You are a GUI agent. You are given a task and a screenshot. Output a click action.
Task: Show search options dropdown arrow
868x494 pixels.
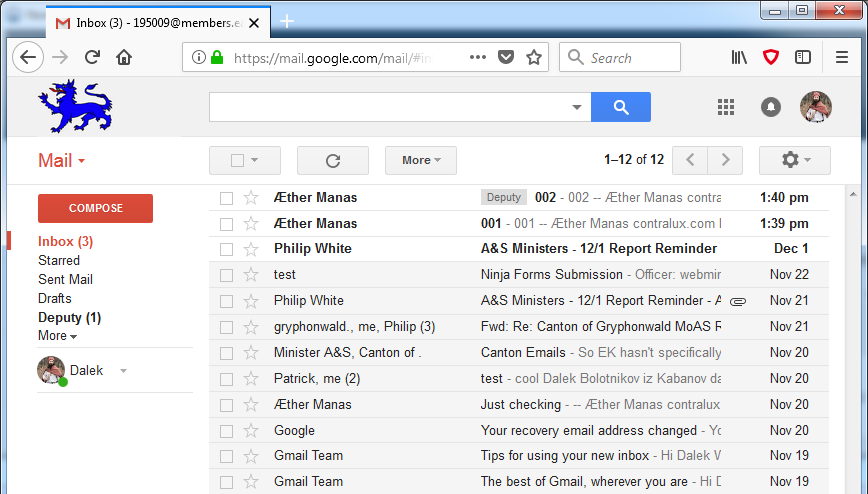pyautogui.click(x=577, y=107)
